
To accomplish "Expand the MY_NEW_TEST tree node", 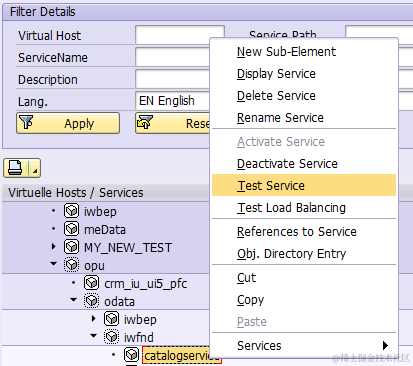I will [54, 247].
